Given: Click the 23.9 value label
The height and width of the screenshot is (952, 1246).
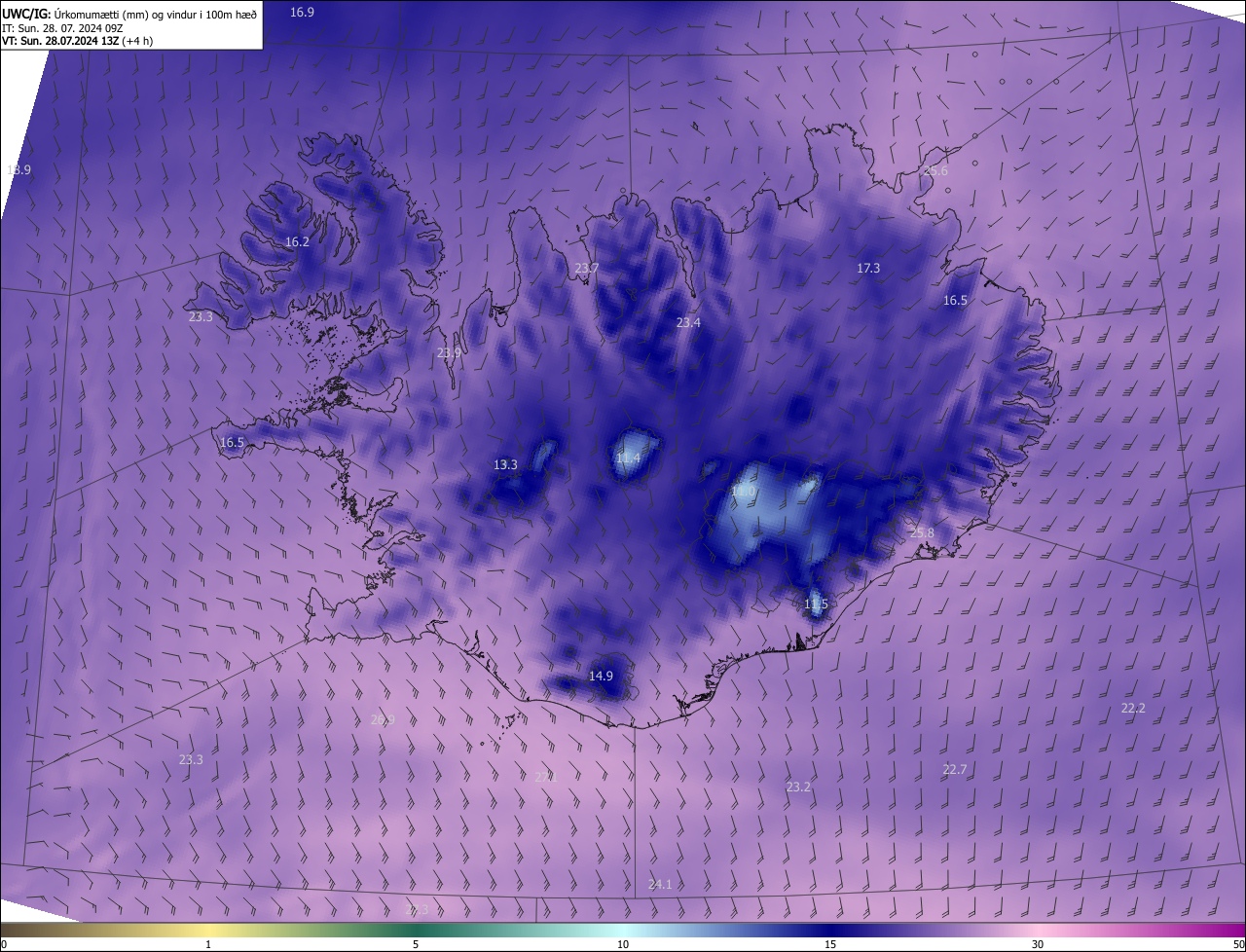Looking at the screenshot, I should click(x=449, y=352).
